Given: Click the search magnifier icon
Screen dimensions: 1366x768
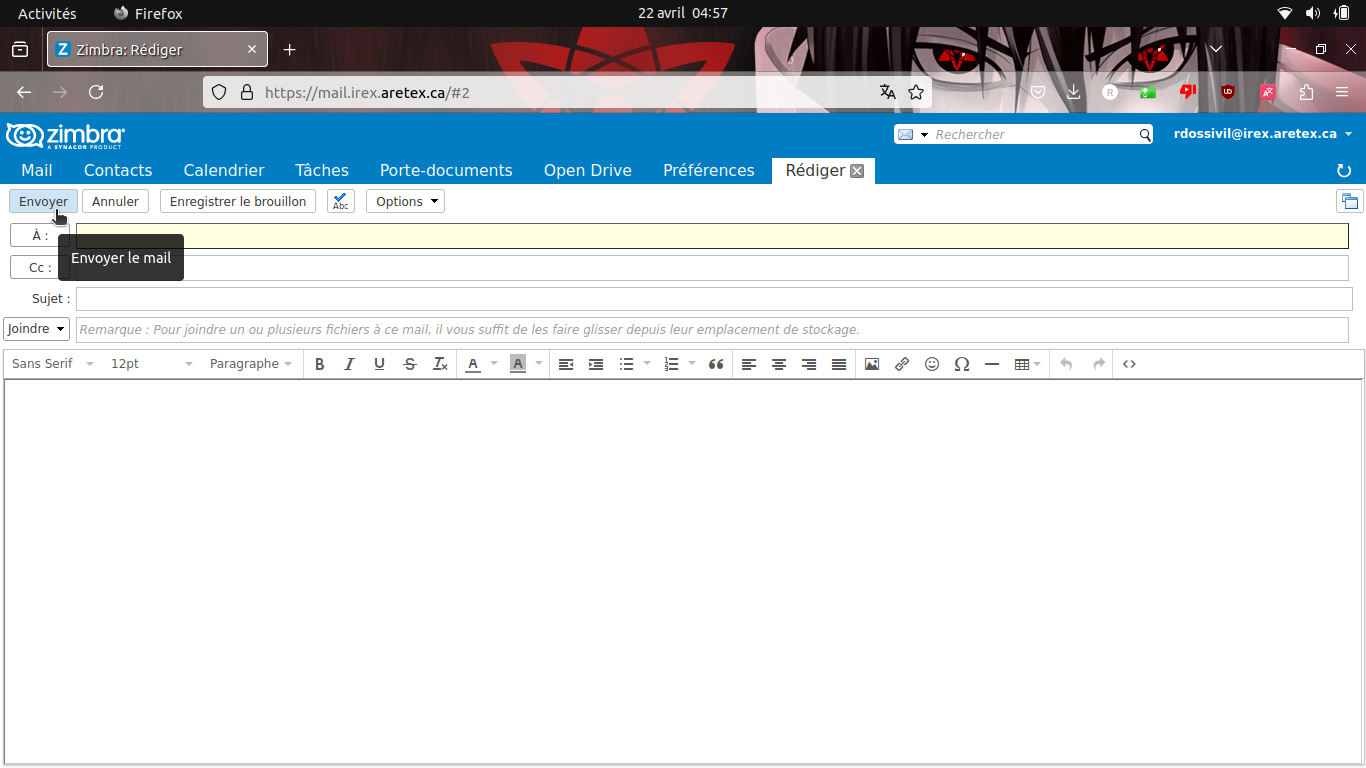Looking at the screenshot, I should coord(1146,135).
